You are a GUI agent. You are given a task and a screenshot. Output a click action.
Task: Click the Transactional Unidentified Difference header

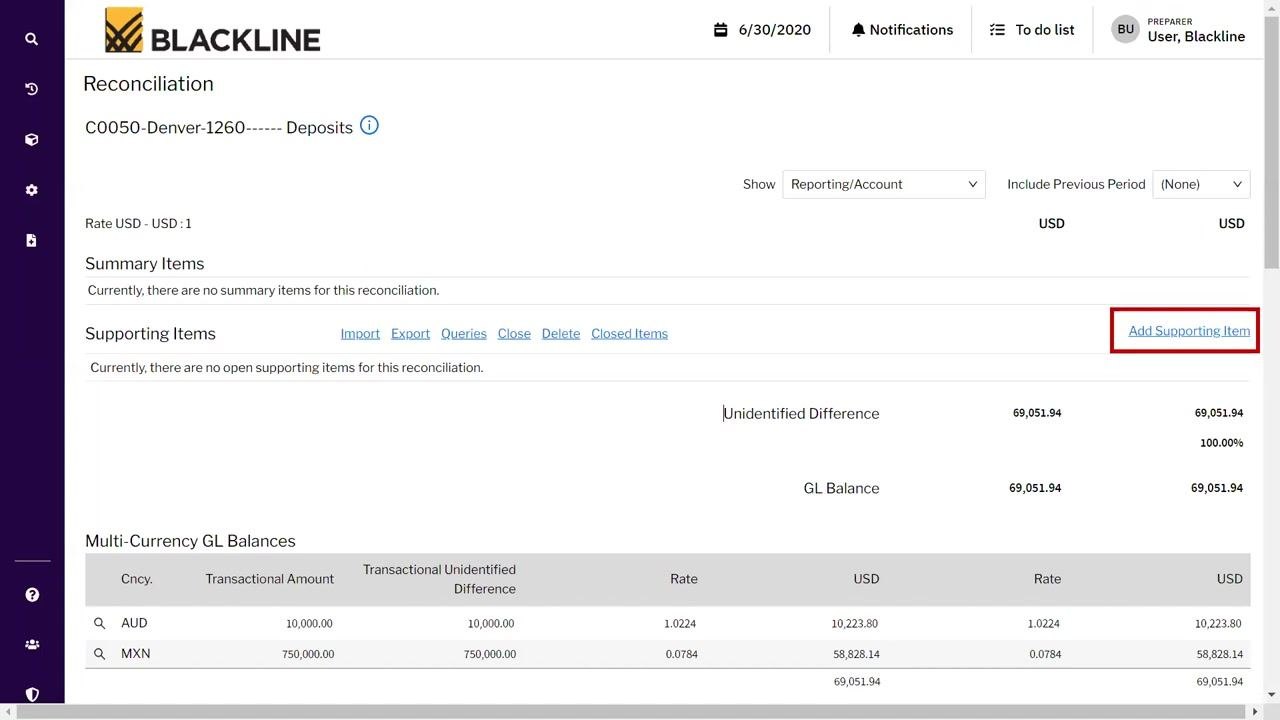click(439, 579)
